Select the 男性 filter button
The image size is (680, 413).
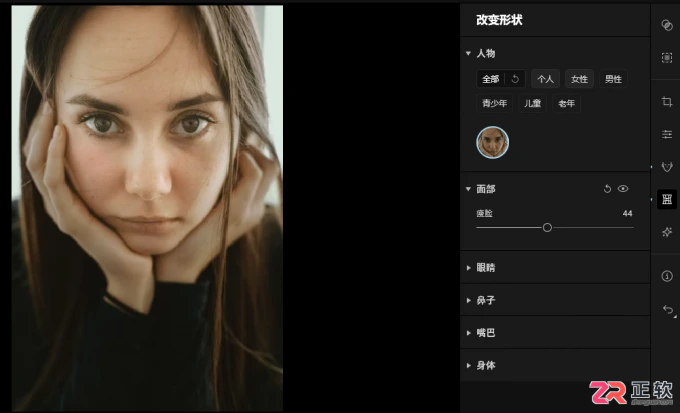point(613,79)
